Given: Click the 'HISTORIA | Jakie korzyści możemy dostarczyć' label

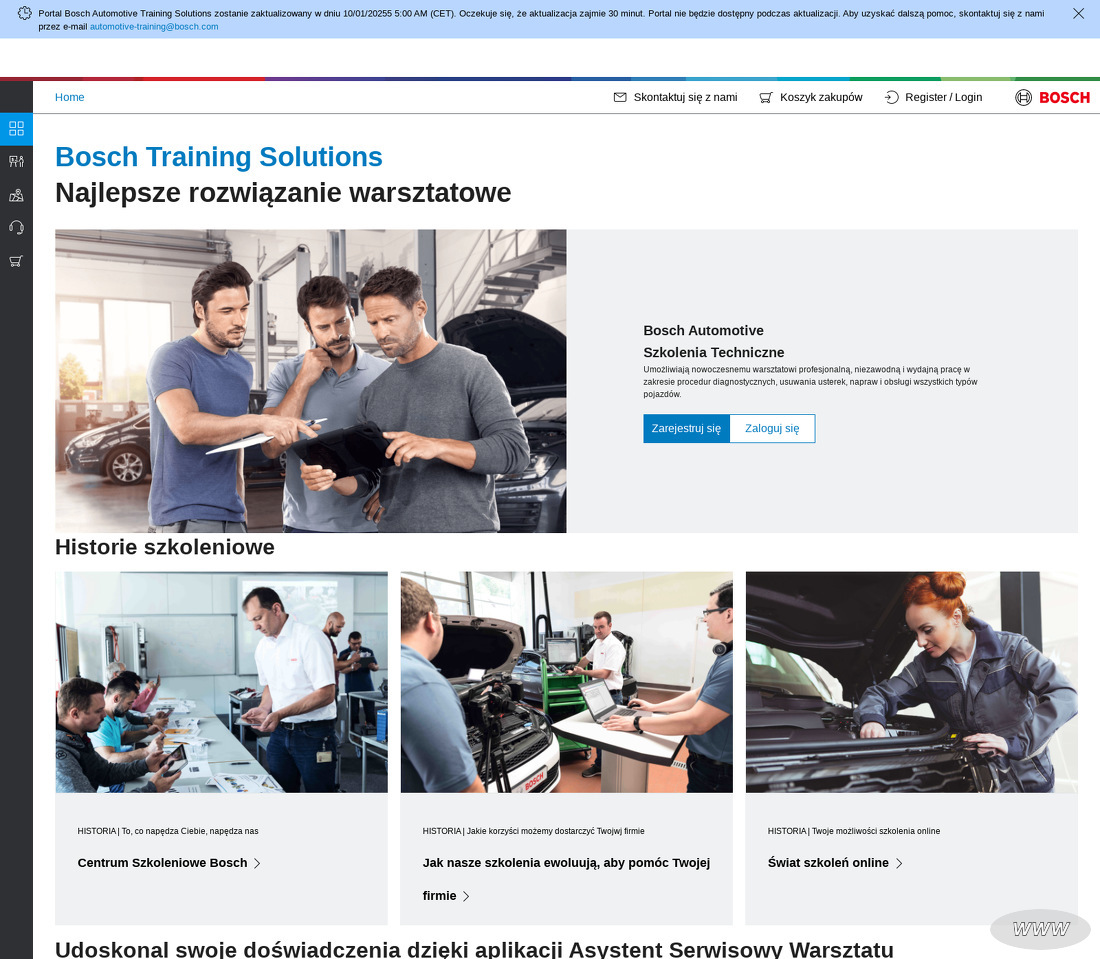Looking at the screenshot, I should click(533, 831).
